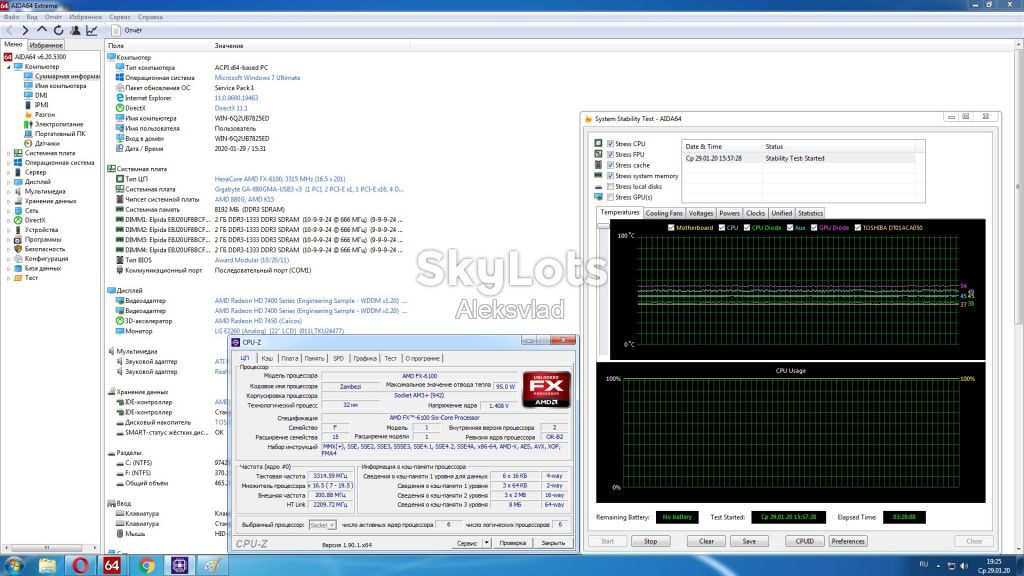The image size is (1024, 576).
Task: Open the Сервис menu
Action: [x=120, y=17]
